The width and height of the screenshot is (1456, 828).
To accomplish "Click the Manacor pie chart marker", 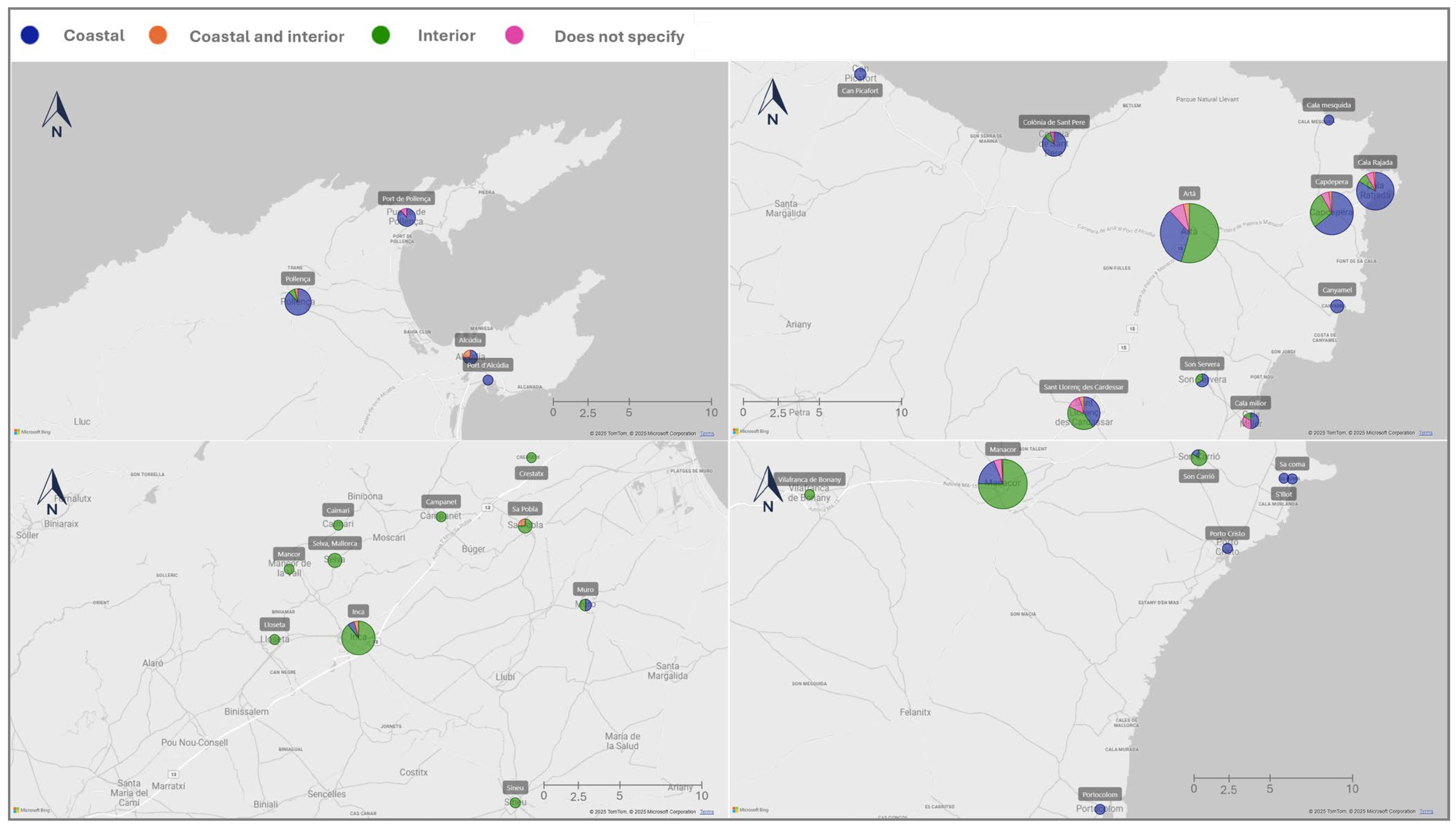I will [x=1002, y=484].
